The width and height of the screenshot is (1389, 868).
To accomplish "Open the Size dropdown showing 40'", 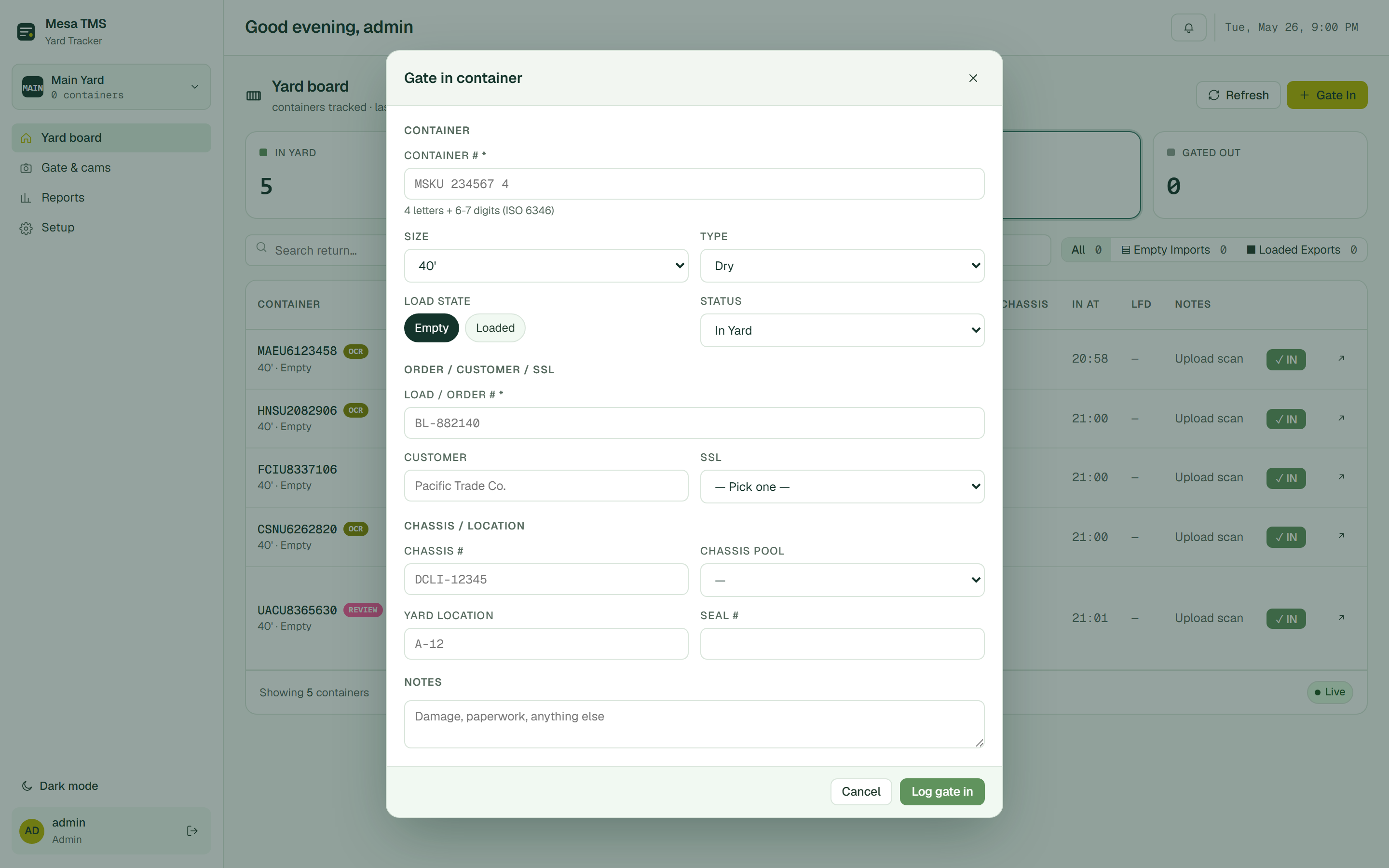I will click(x=546, y=266).
